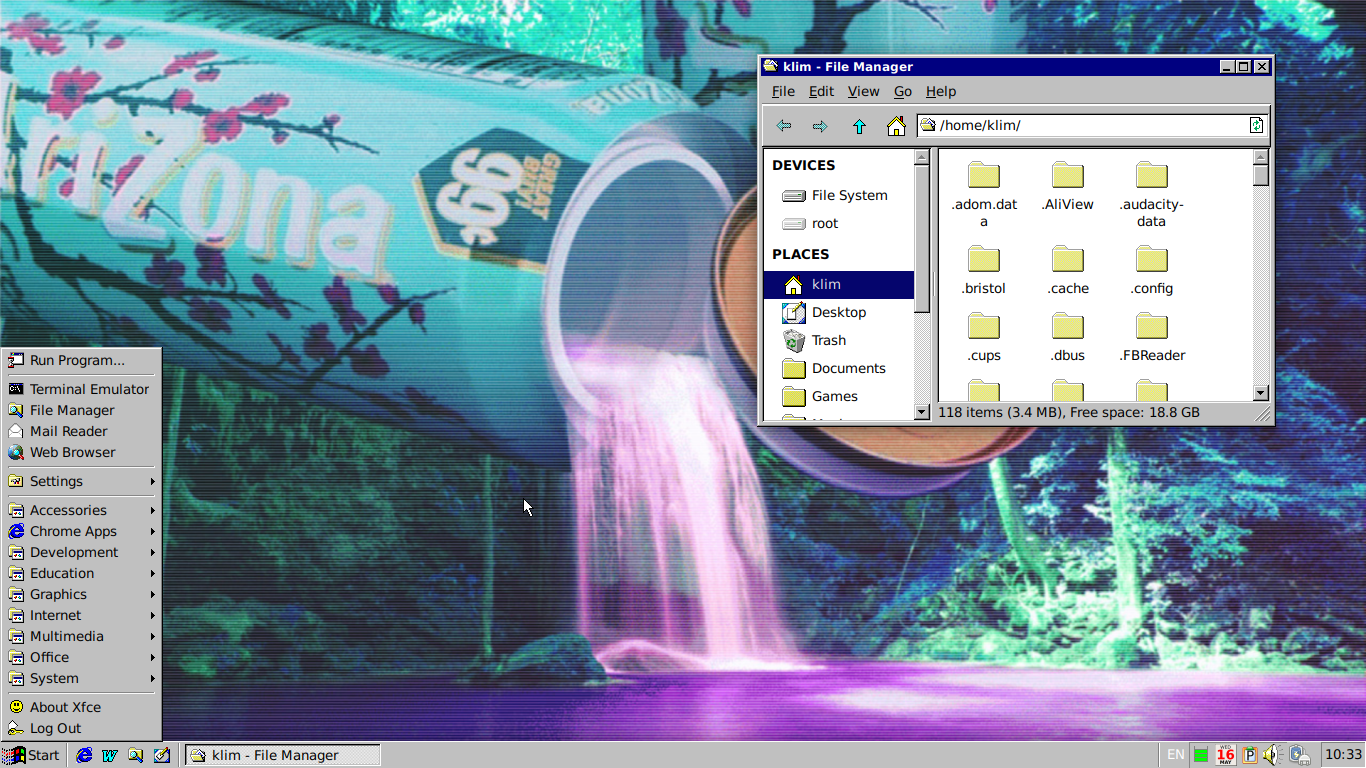Select the yellow .FBReader folder
This screenshot has height=768, width=1366.
click(x=1151, y=337)
